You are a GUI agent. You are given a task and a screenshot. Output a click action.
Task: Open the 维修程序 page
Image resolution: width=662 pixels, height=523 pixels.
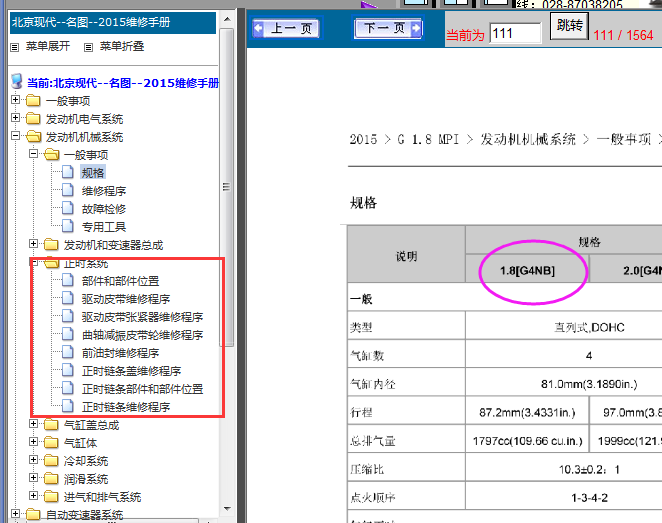pyautogui.click(x=104, y=191)
